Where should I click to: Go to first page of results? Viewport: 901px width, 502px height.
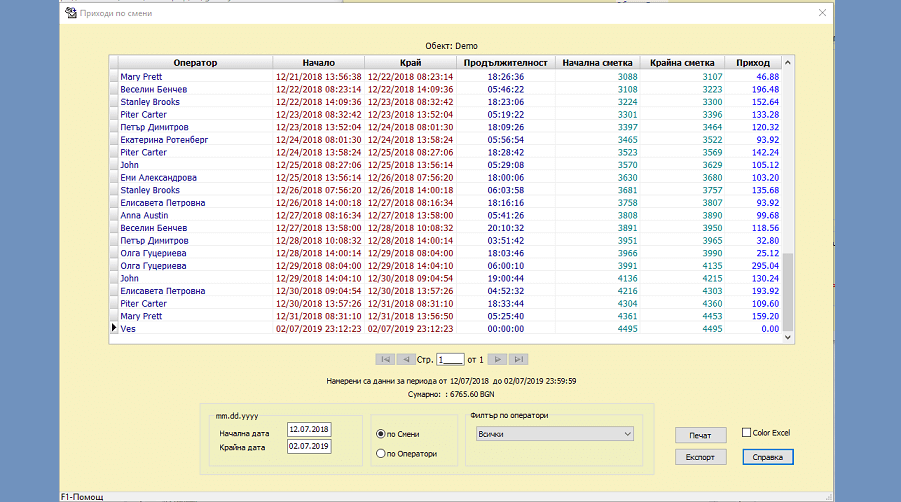point(385,360)
